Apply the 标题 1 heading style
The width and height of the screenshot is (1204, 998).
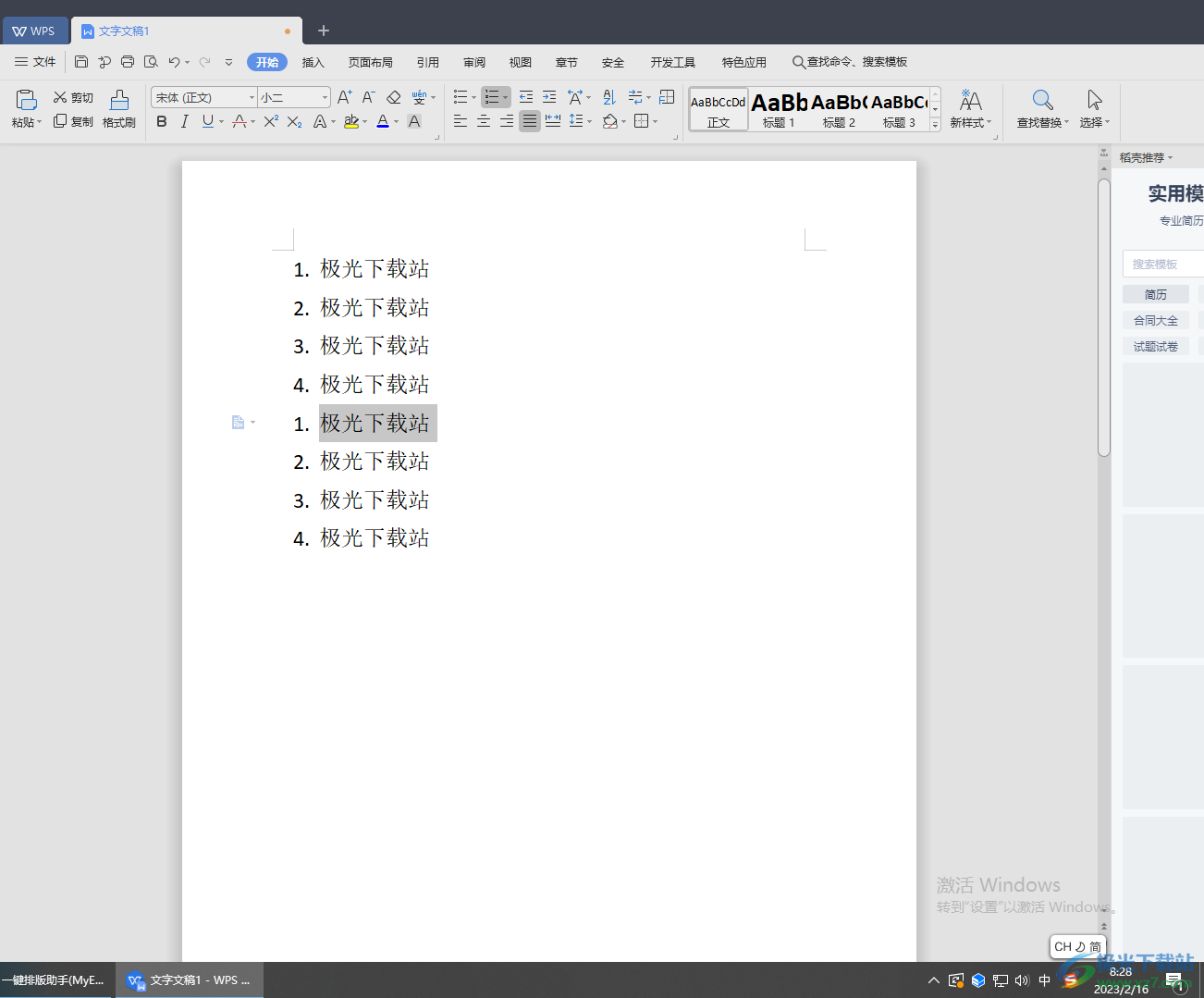(779, 110)
